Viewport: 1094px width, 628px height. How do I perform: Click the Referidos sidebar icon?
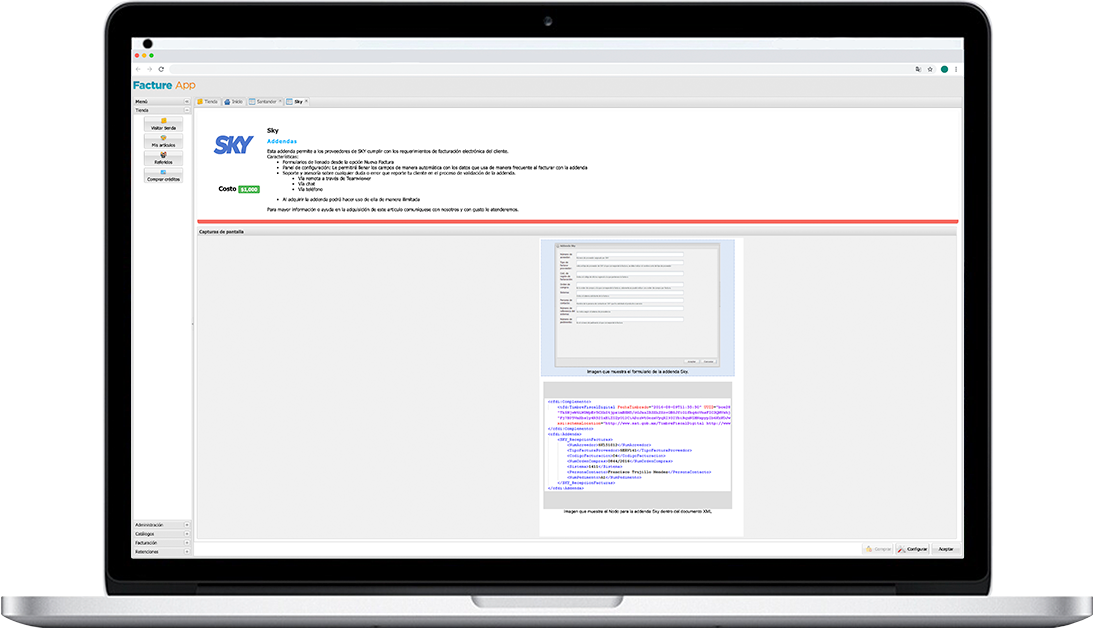click(x=163, y=157)
